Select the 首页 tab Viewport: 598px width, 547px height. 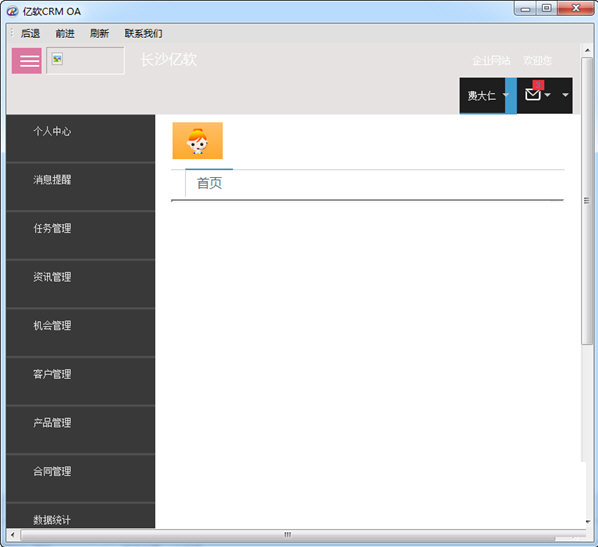click(209, 183)
